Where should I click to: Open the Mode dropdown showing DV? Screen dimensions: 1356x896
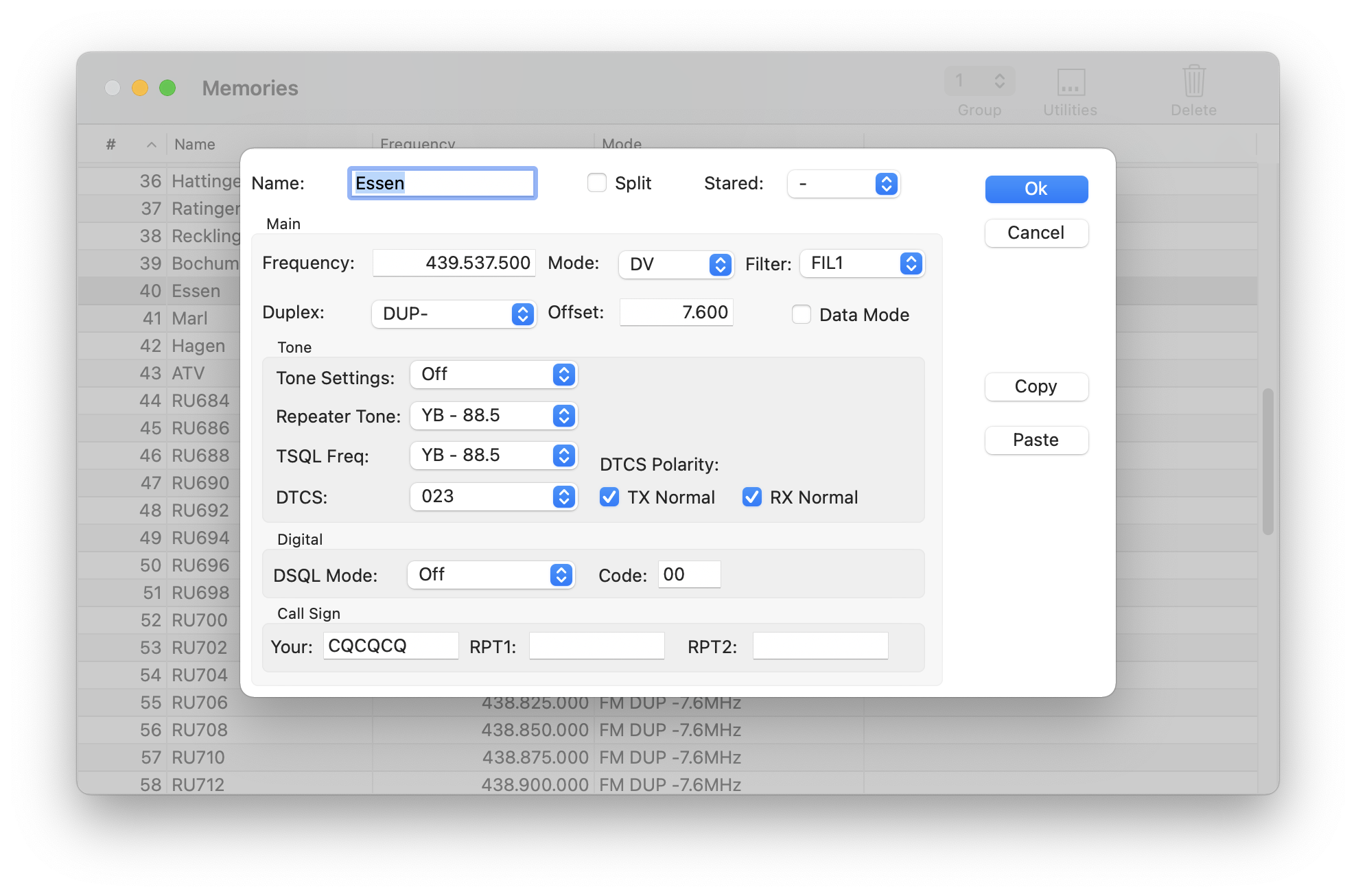(x=676, y=264)
